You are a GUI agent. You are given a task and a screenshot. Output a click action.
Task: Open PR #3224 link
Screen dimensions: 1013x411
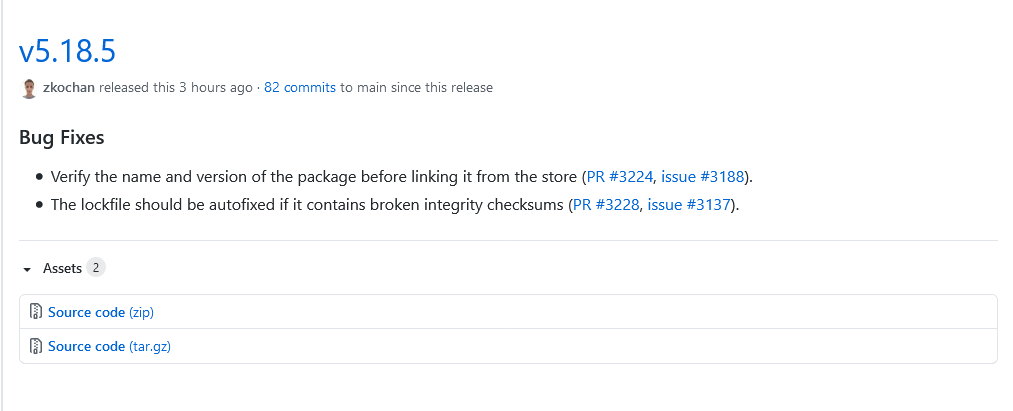tap(620, 176)
